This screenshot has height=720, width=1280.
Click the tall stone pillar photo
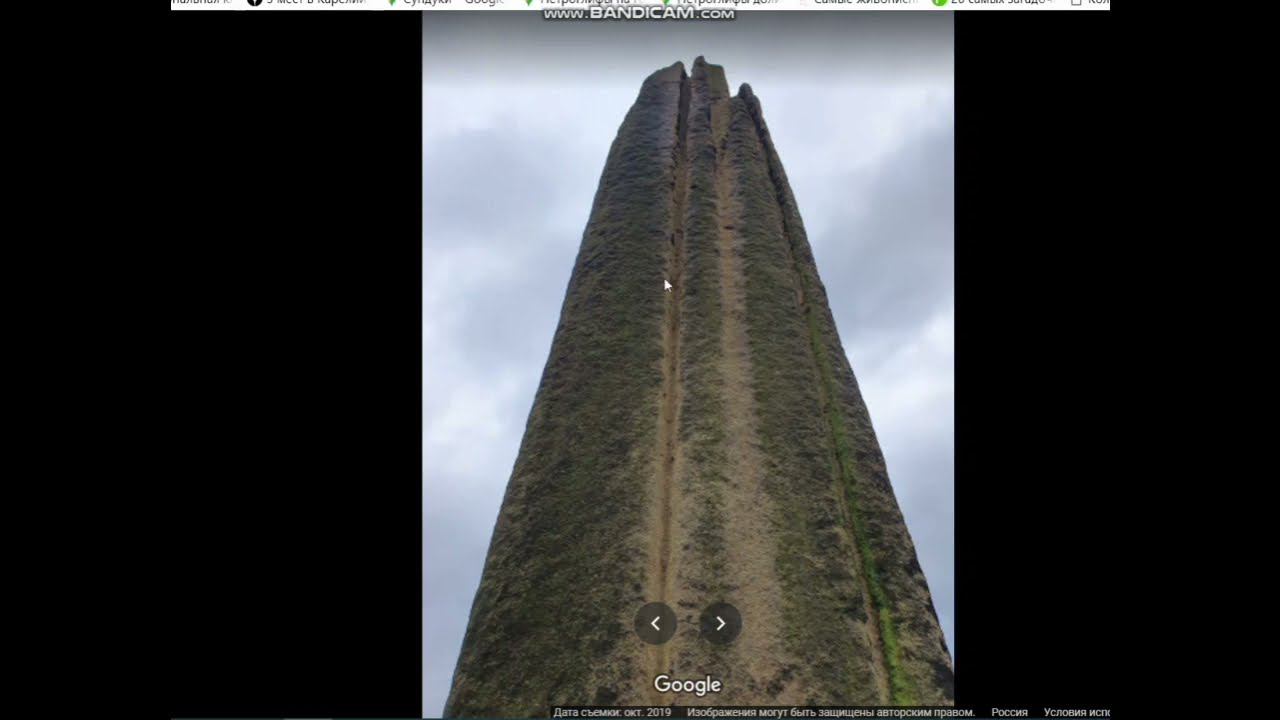[687, 364]
